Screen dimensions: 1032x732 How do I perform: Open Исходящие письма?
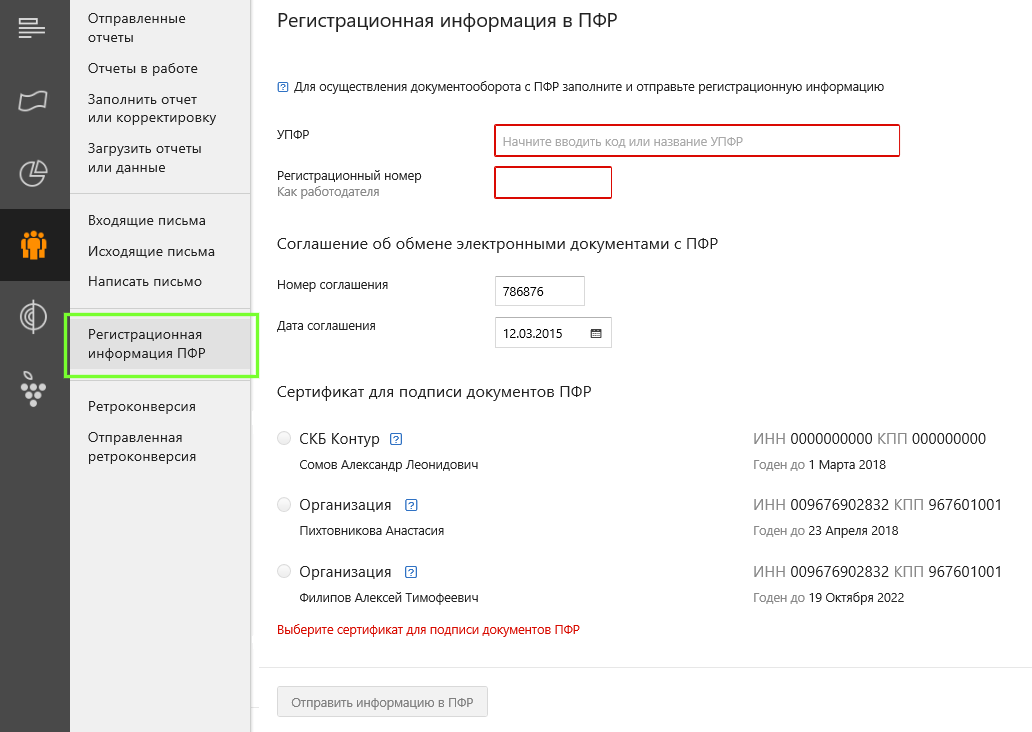point(151,251)
